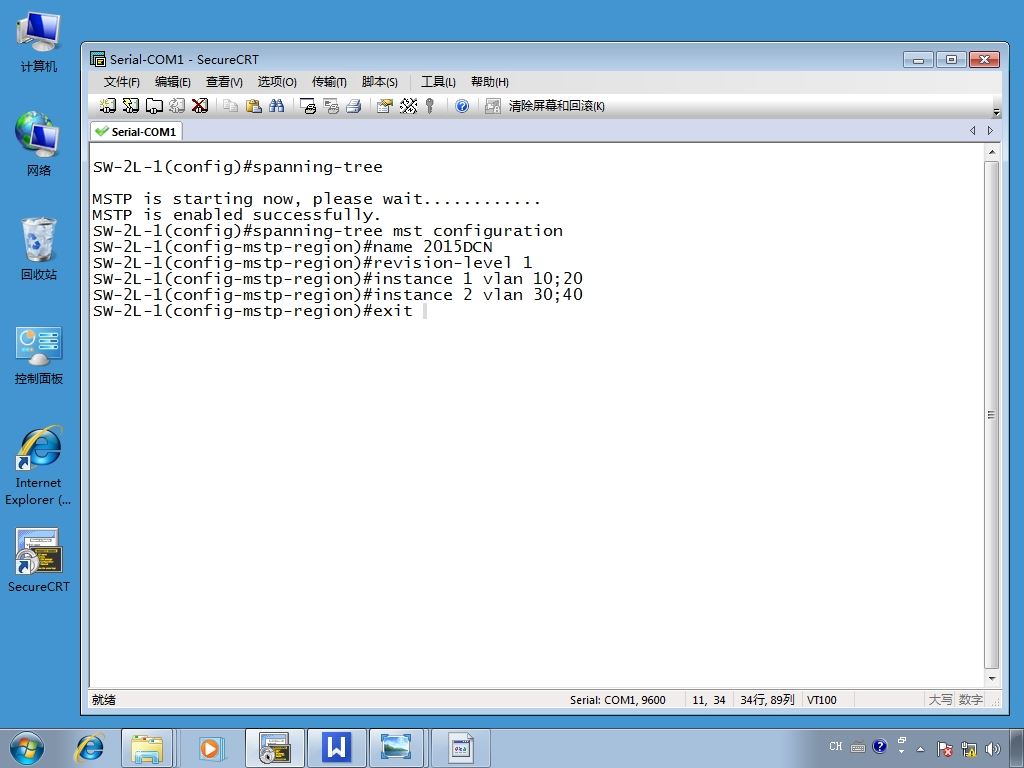Open Session Options toolbar icon
Image resolution: width=1024 pixels, height=768 pixels.
385,105
